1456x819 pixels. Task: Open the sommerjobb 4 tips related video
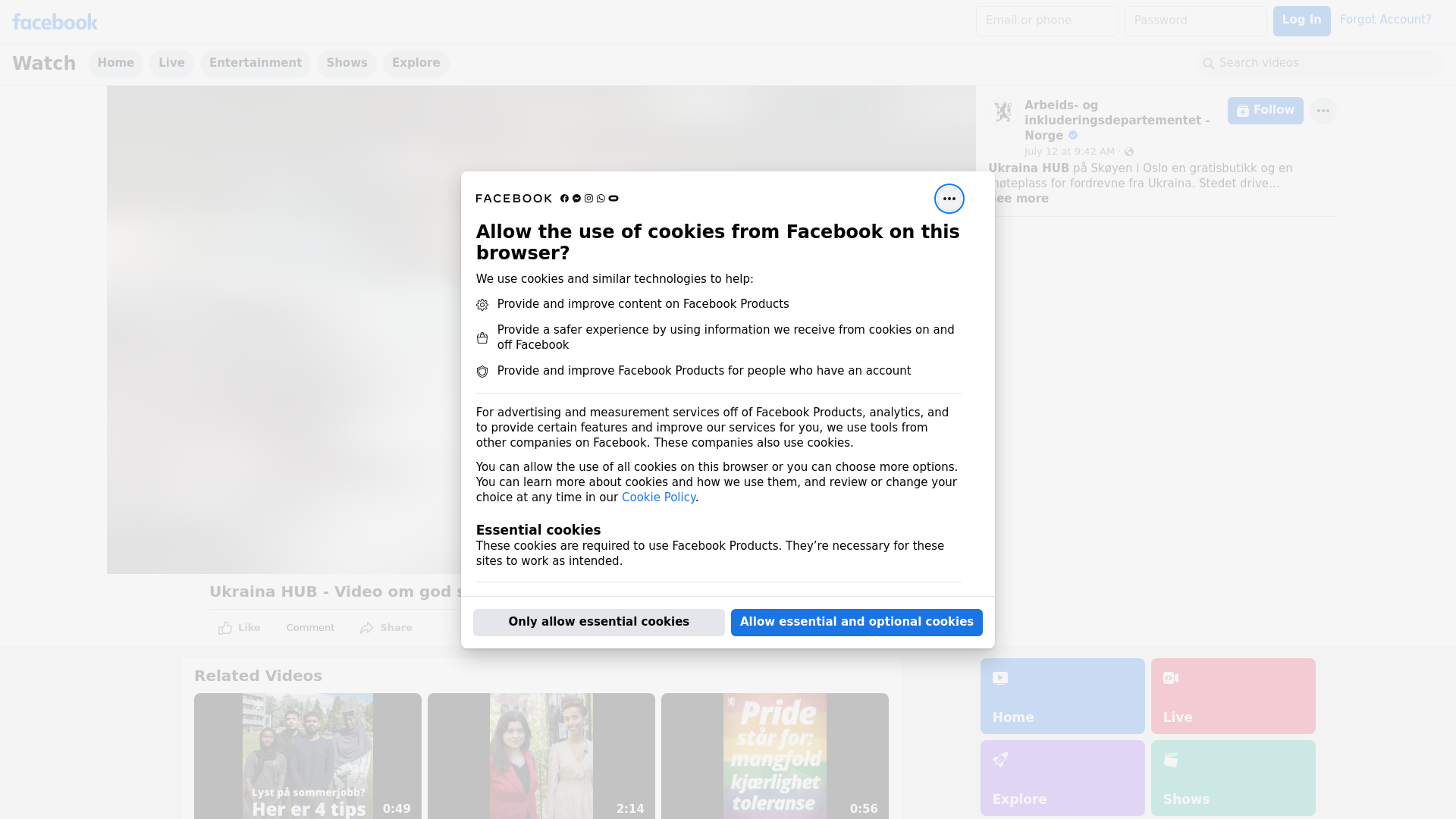[x=308, y=756]
